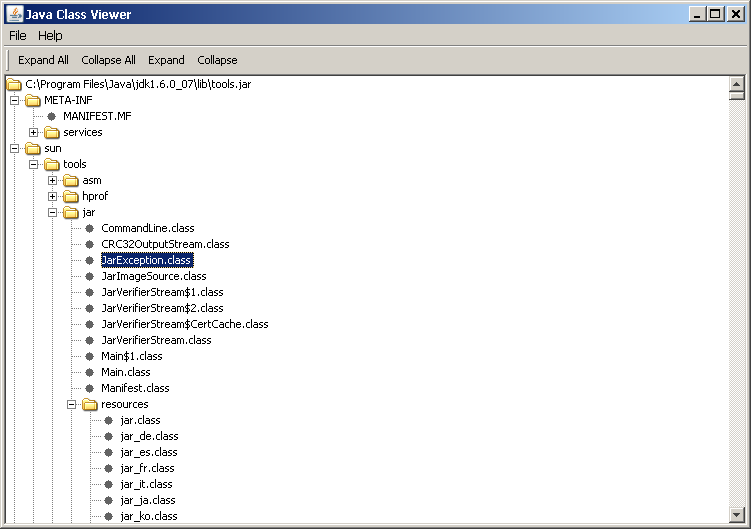Click the jar folder icon
The height and width of the screenshot is (529, 751).
(x=71, y=212)
